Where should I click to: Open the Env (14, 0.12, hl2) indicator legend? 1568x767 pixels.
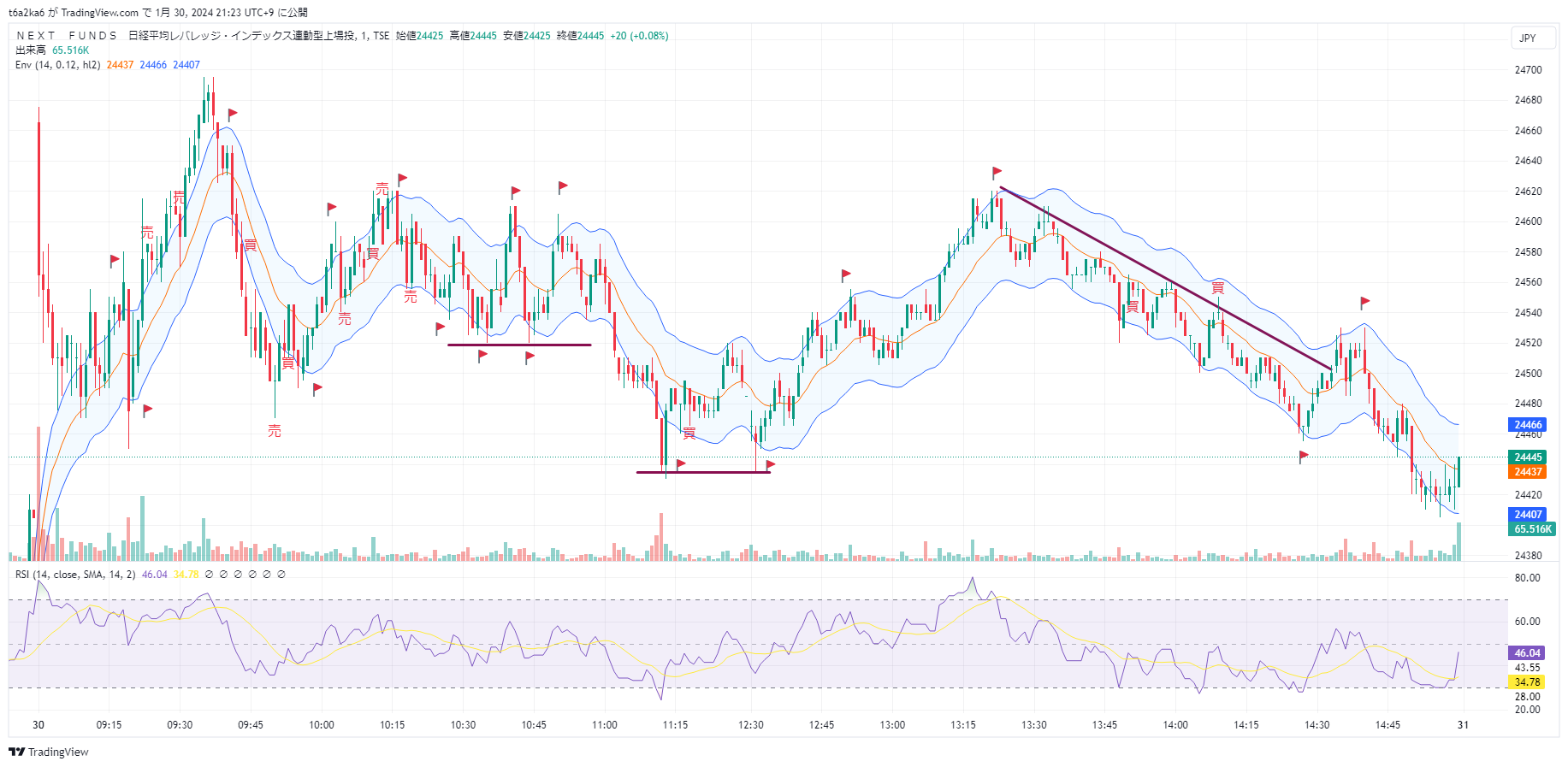click(57, 65)
